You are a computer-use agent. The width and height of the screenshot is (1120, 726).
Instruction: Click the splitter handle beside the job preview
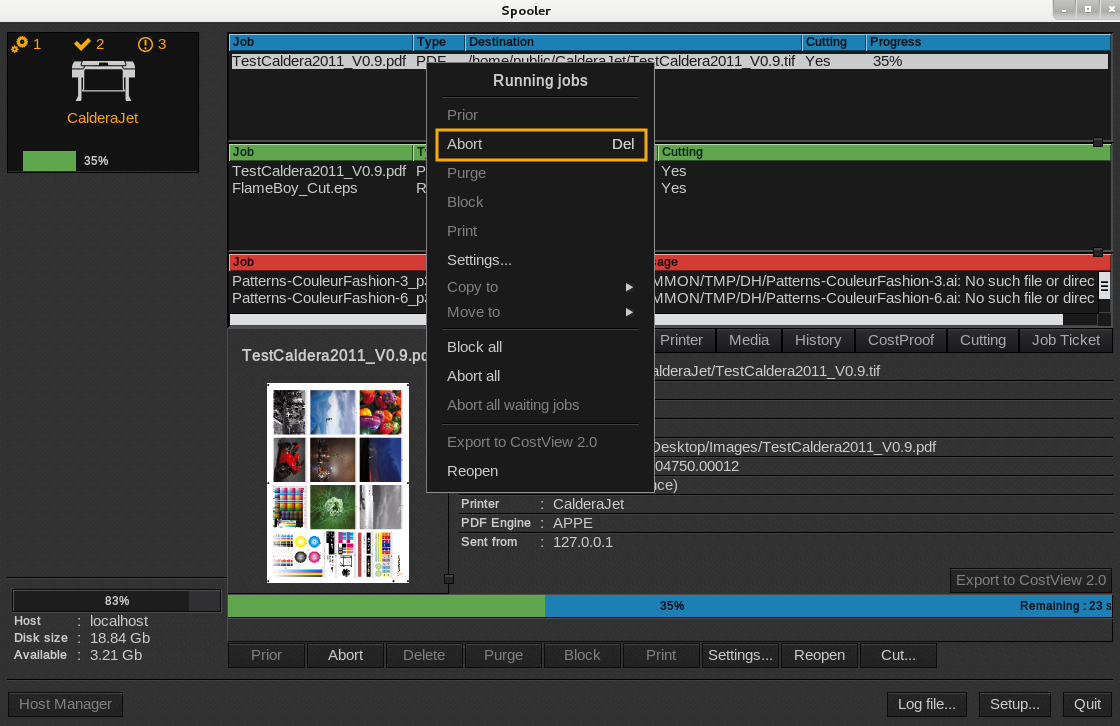pyautogui.click(x=449, y=579)
